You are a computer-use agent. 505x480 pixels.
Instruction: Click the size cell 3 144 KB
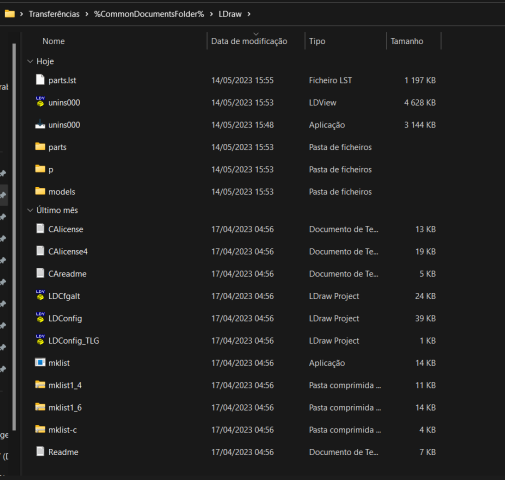(420, 125)
